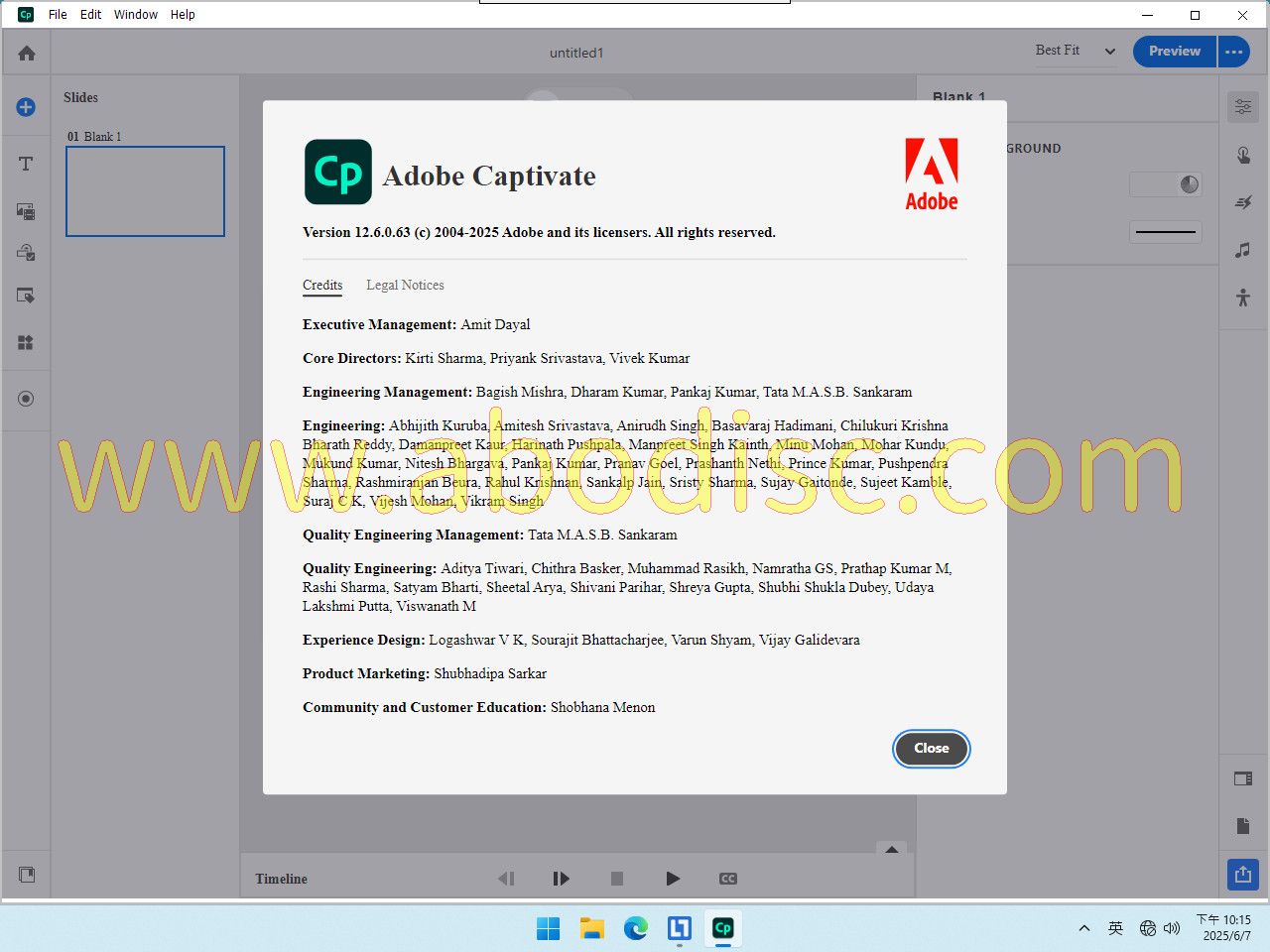Click the untitled1 project title
The width and height of the screenshot is (1270, 952).
point(576,53)
